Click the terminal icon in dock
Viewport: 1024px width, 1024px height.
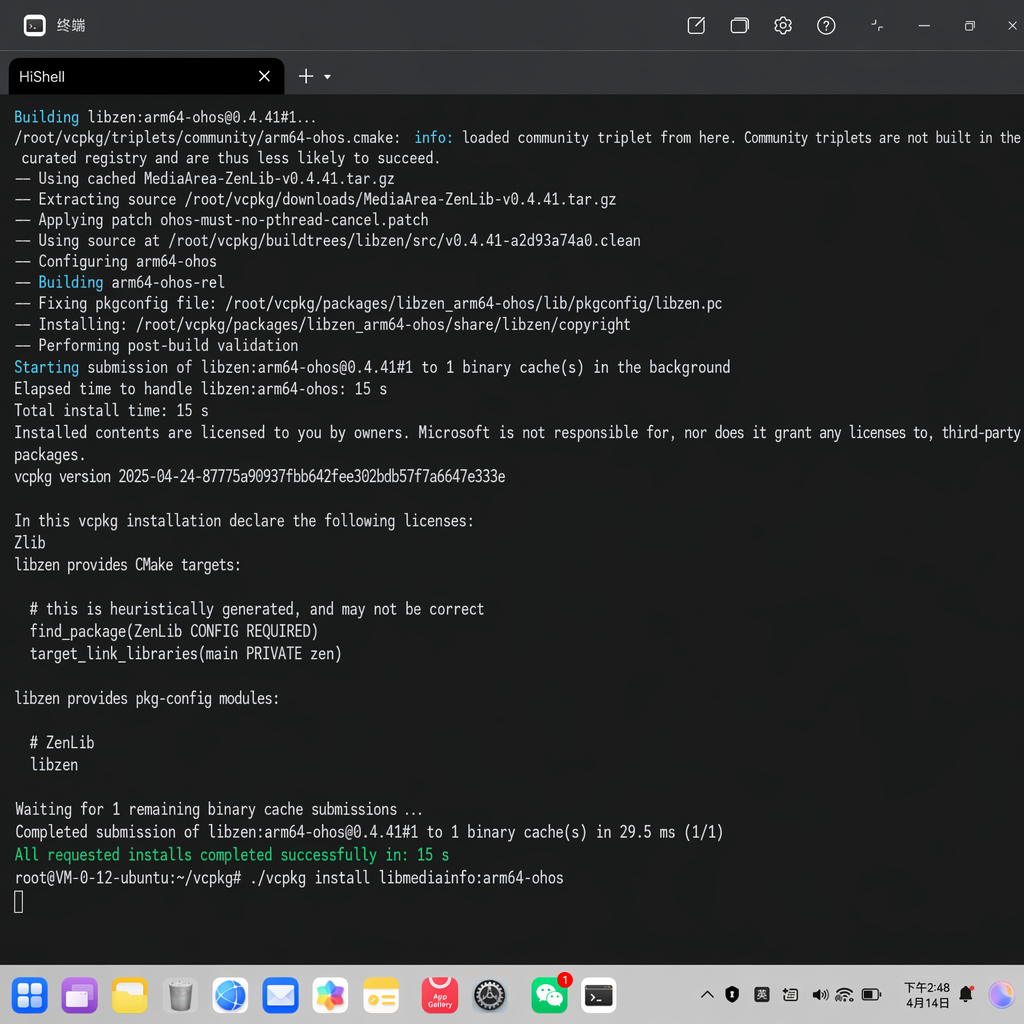pos(598,995)
